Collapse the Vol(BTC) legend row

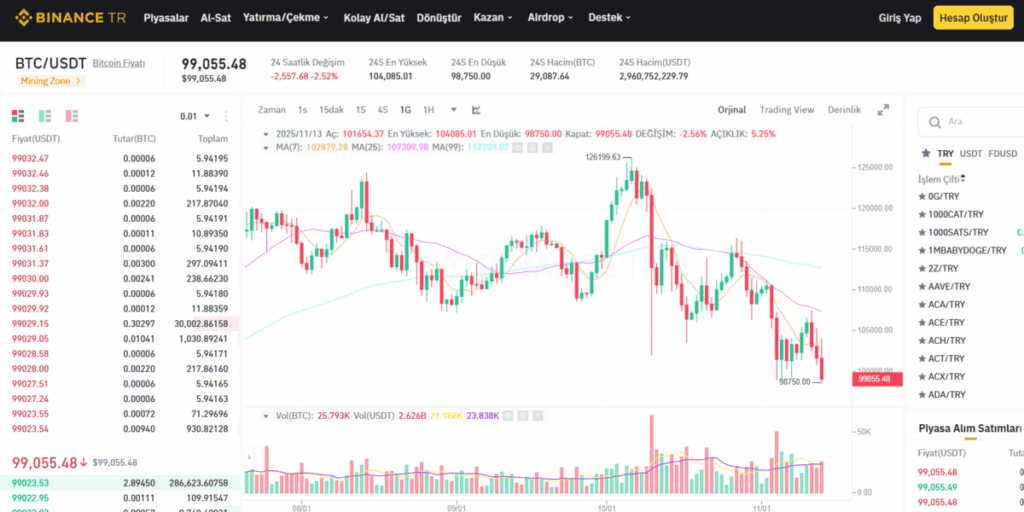[266, 415]
